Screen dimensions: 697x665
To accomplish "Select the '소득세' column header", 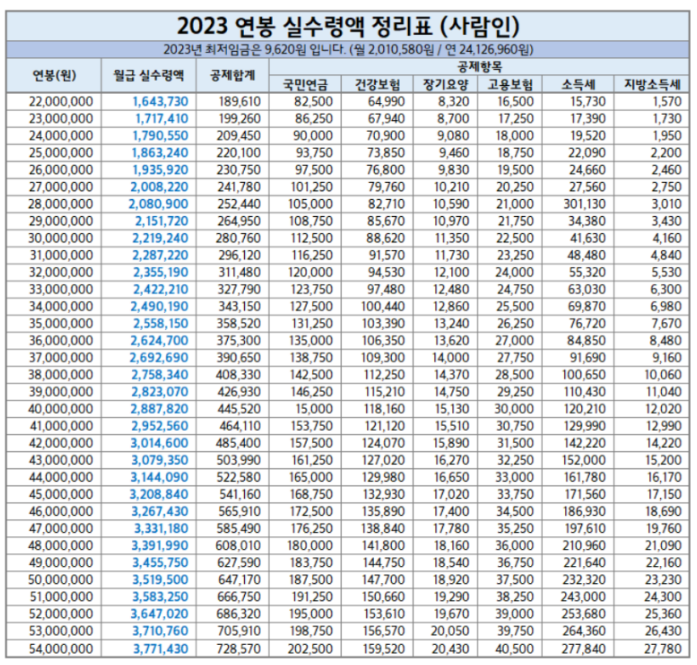I will 578,84.
